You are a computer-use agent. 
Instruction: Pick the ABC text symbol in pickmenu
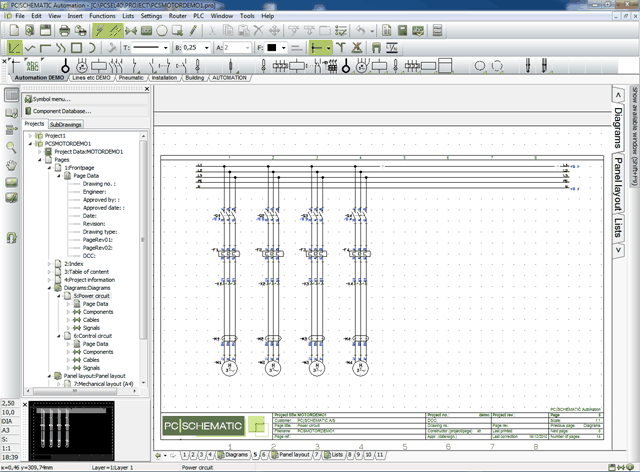click(x=32, y=66)
